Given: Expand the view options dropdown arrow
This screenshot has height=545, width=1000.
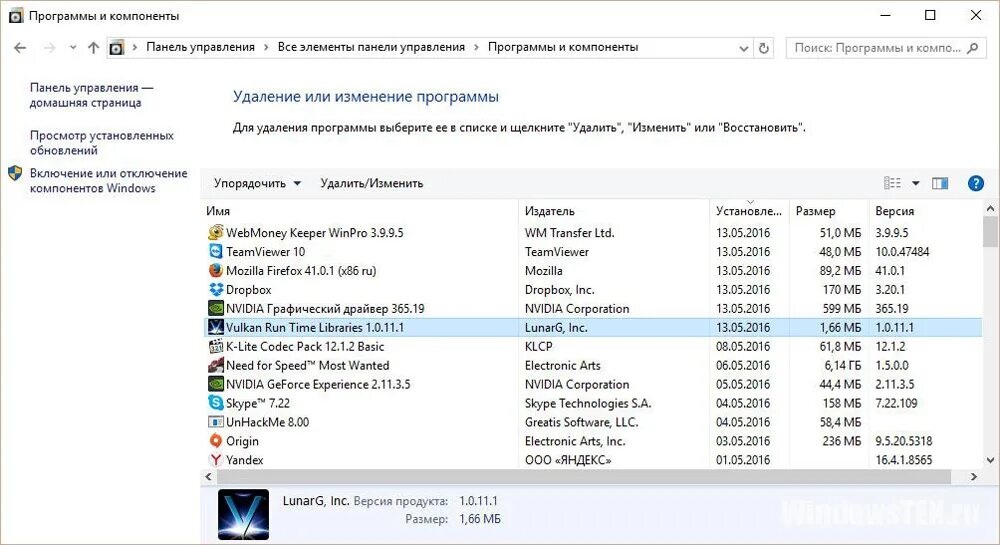Looking at the screenshot, I should coord(915,184).
